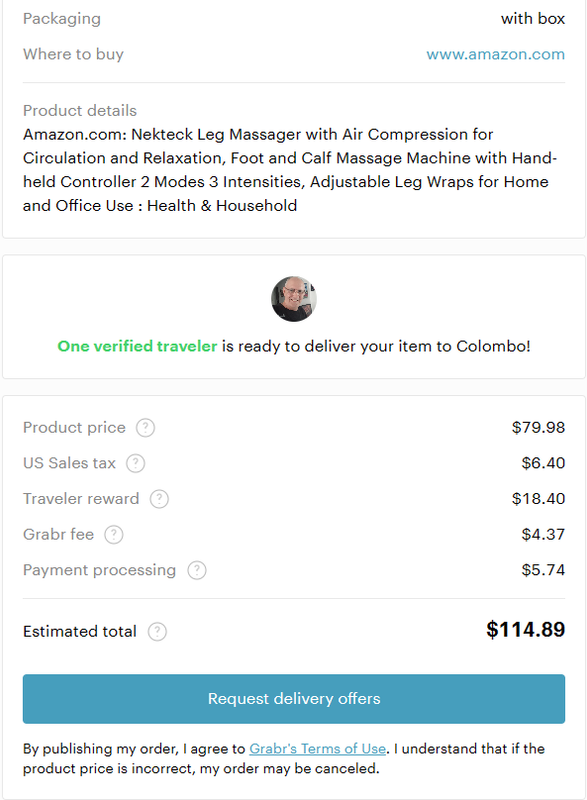This screenshot has width=587, height=800.
Task: Show the US Sales tax help info
Action: [136, 463]
